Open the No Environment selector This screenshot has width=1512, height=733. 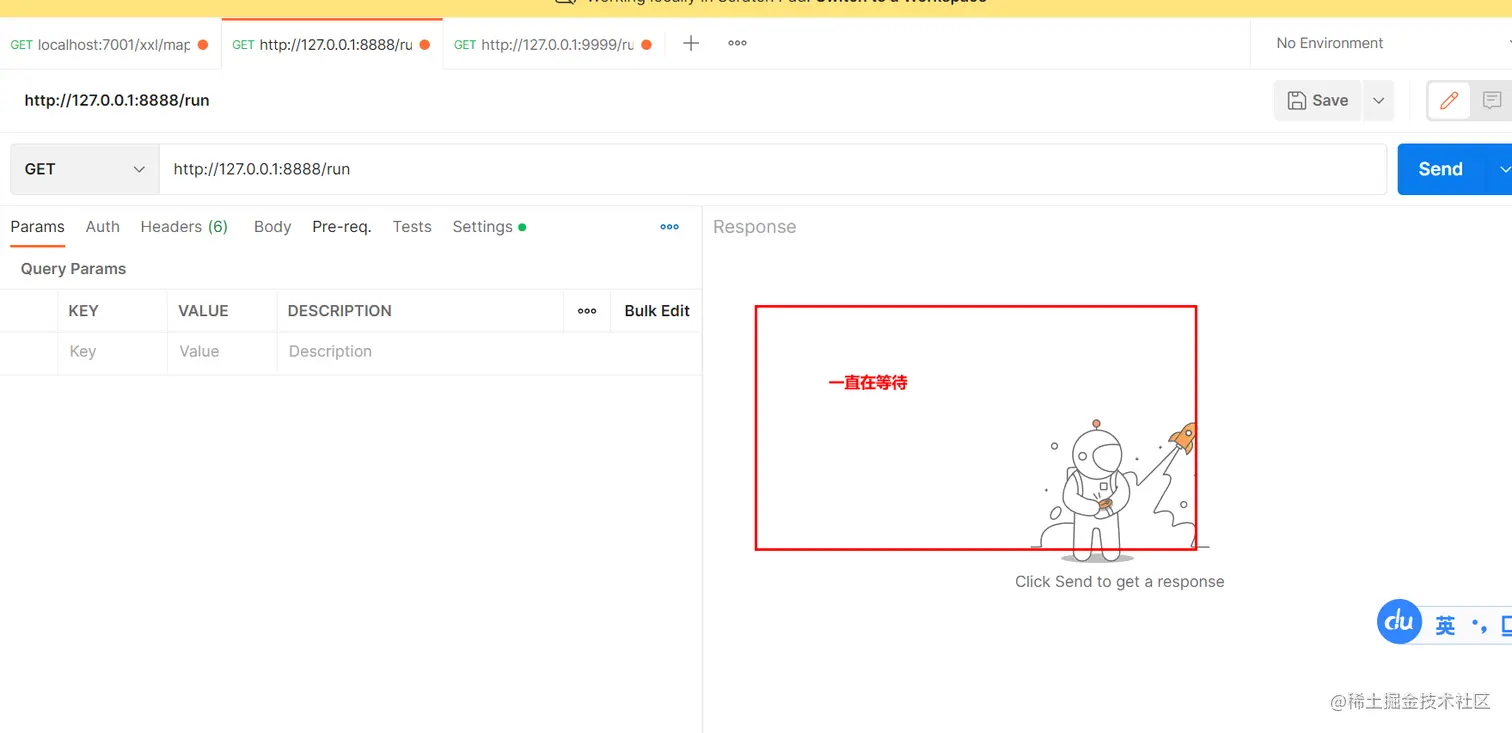1329,43
